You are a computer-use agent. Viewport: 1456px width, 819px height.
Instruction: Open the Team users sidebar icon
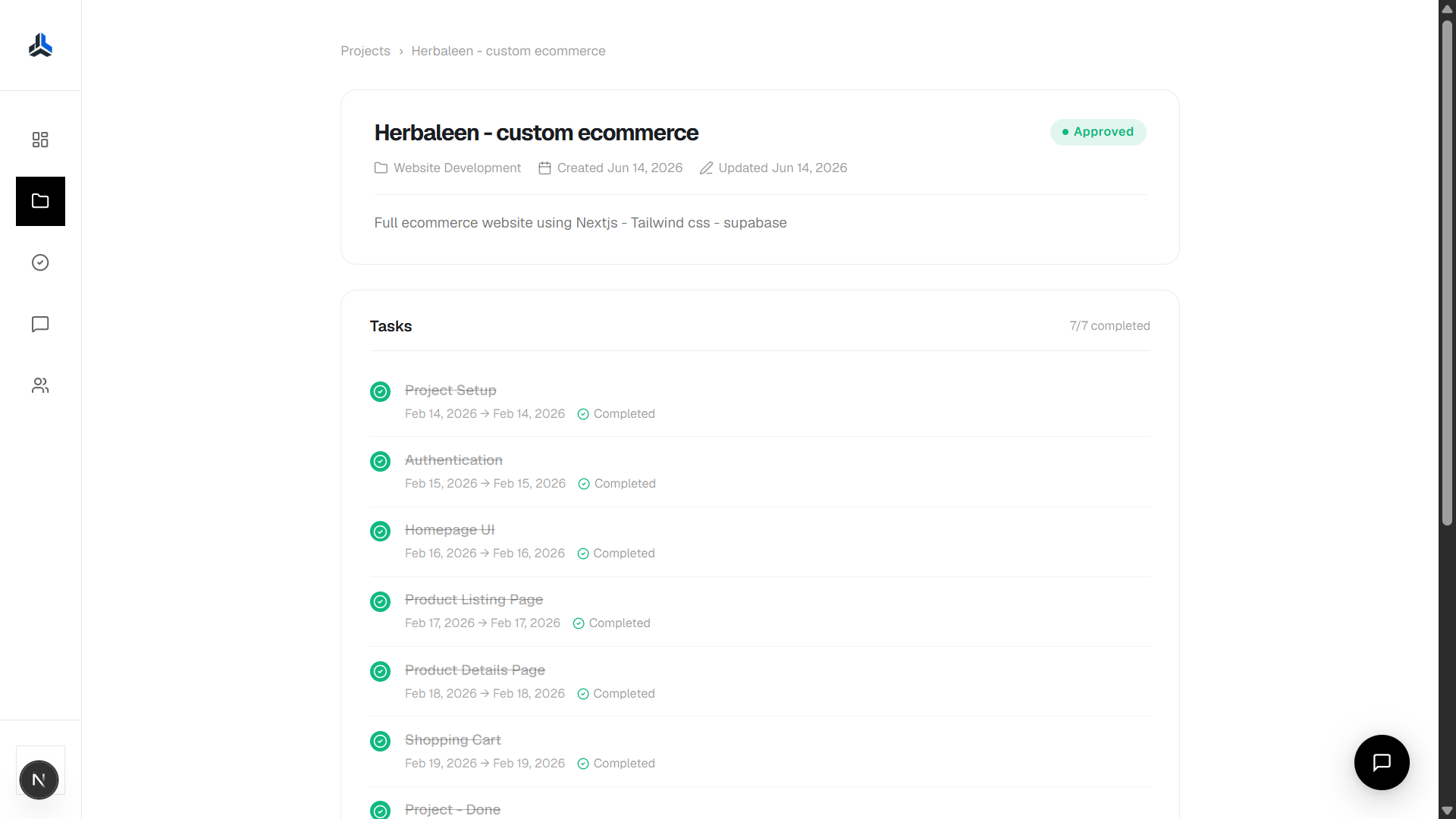point(40,386)
